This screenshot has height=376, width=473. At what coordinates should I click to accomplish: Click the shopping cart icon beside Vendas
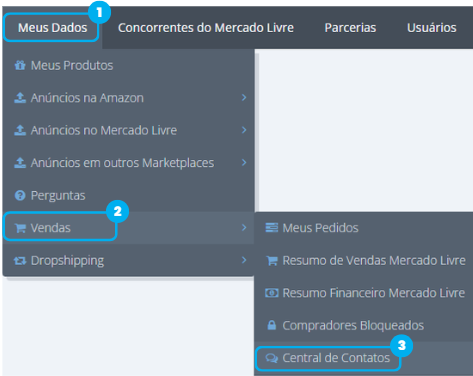20,228
